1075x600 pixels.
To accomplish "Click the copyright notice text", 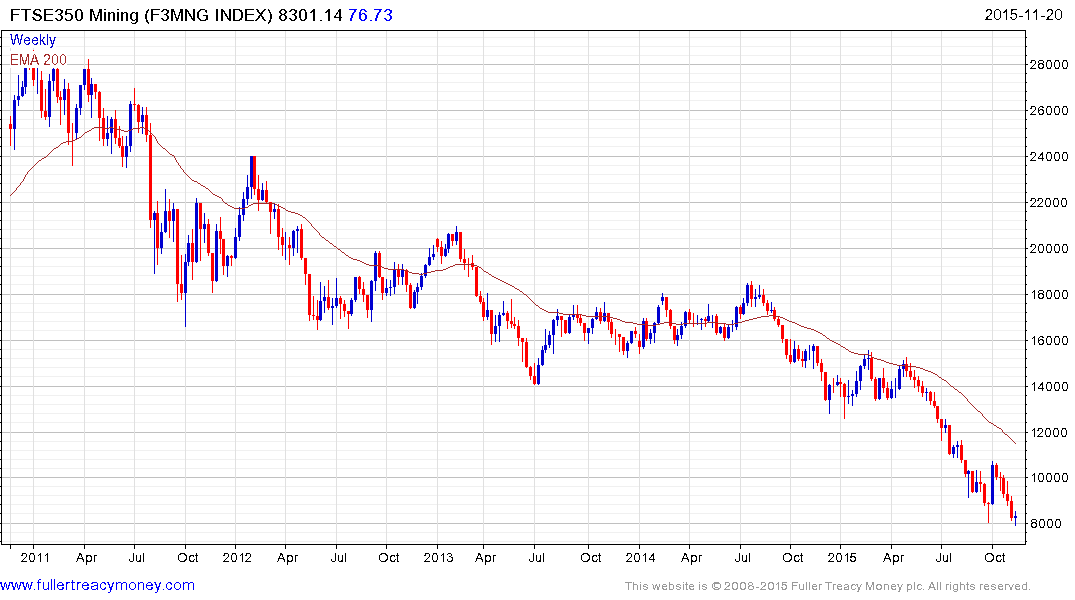I will (x=828, y=586).
